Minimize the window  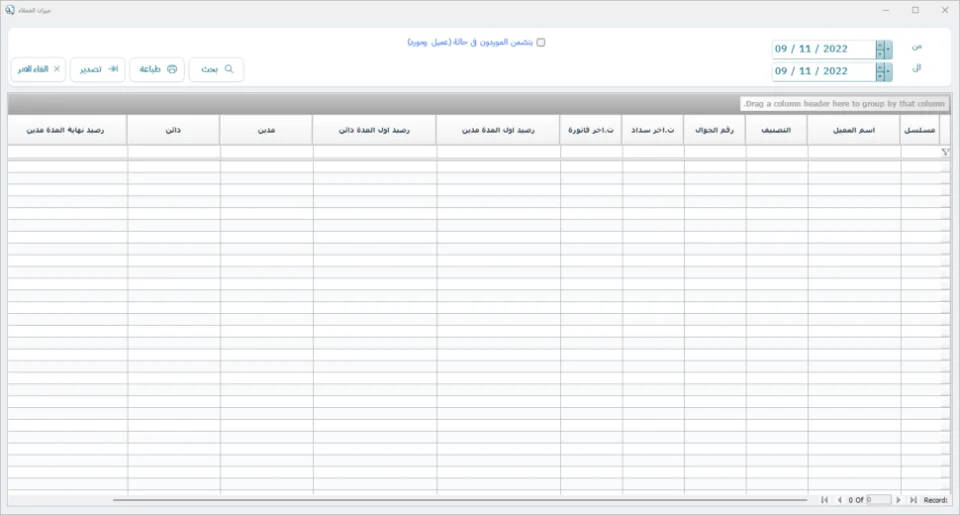(x=886, y=10)
